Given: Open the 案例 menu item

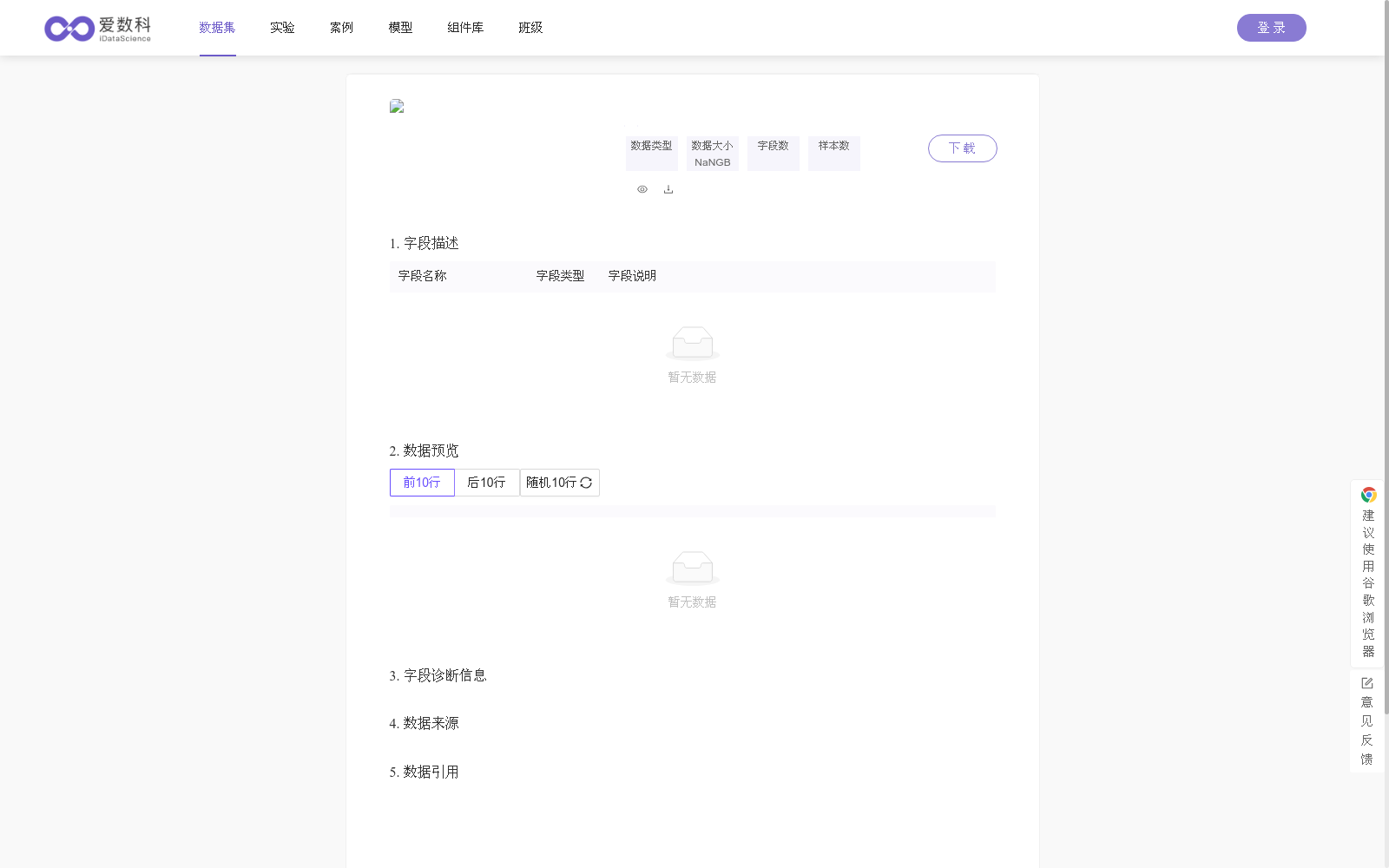Looking at the screenshot, I should [x=341, y=27].
